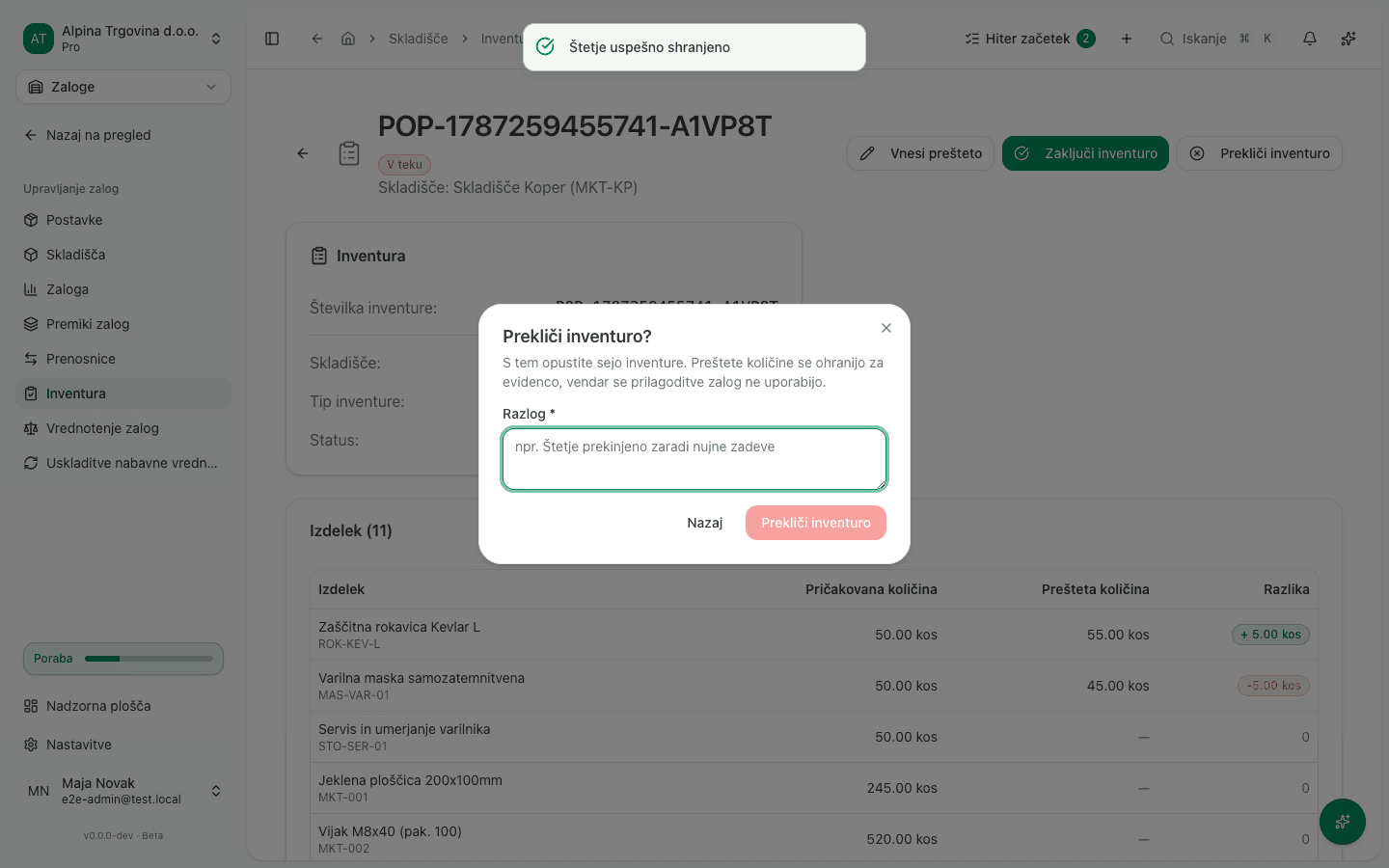Viewport: 1389px width, 868px height.
Task: Click the success toast Štetje uspešno shranjeno
Action: point(694,47)
